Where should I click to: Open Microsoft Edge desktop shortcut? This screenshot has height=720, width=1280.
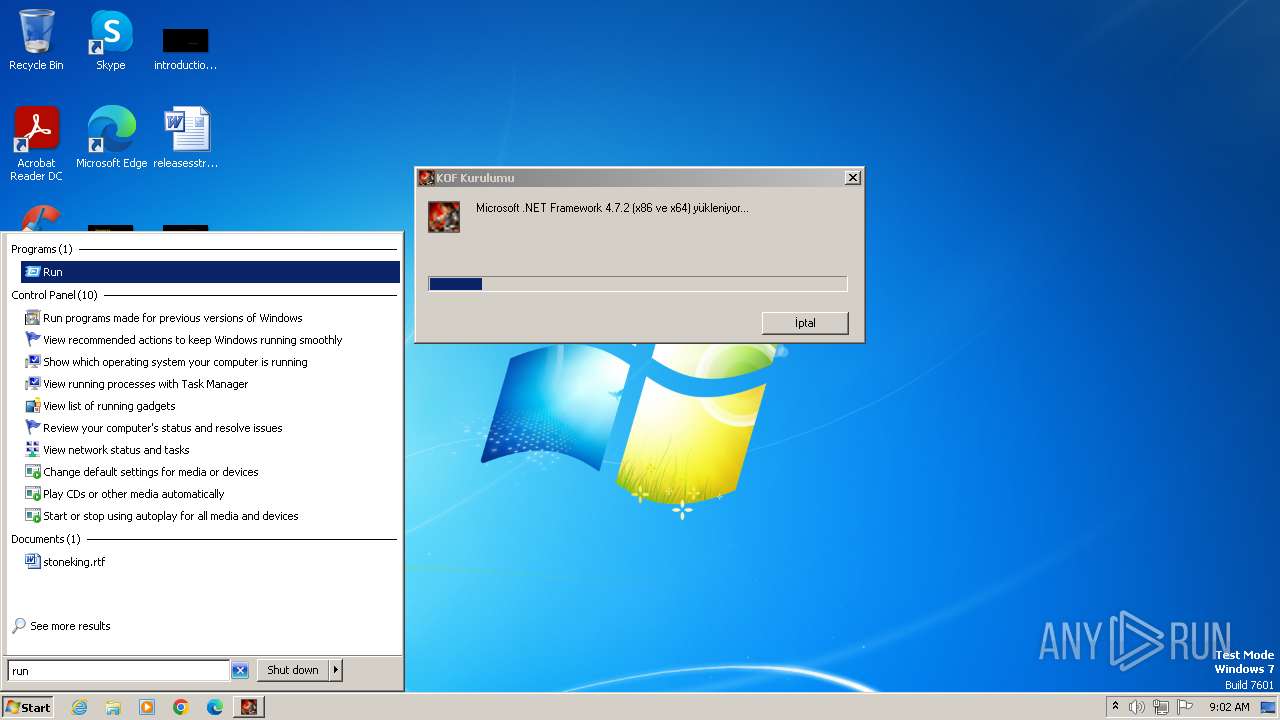(x=111, y=137)
